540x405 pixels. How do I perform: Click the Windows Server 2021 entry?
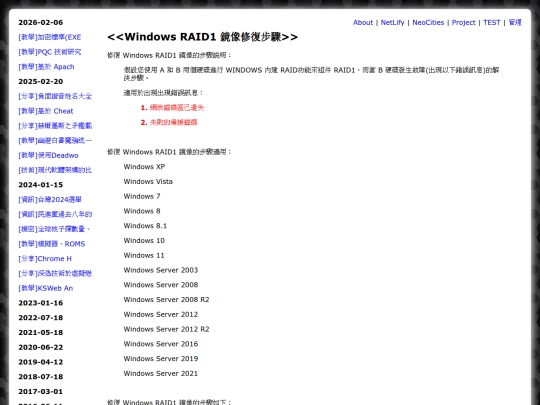(161, 374)
